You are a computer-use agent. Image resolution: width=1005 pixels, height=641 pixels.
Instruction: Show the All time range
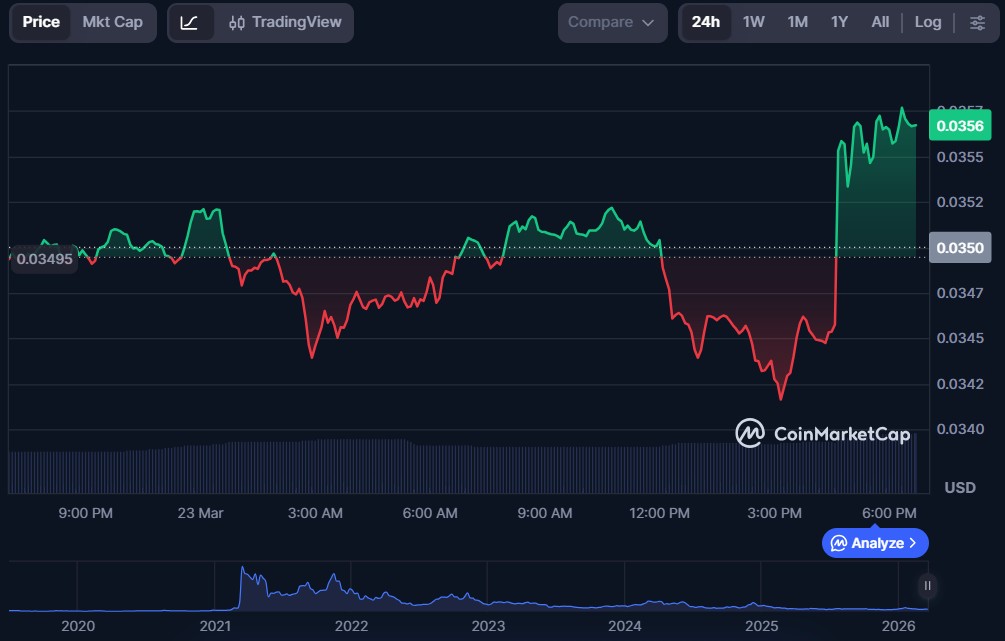pos(880,22)
